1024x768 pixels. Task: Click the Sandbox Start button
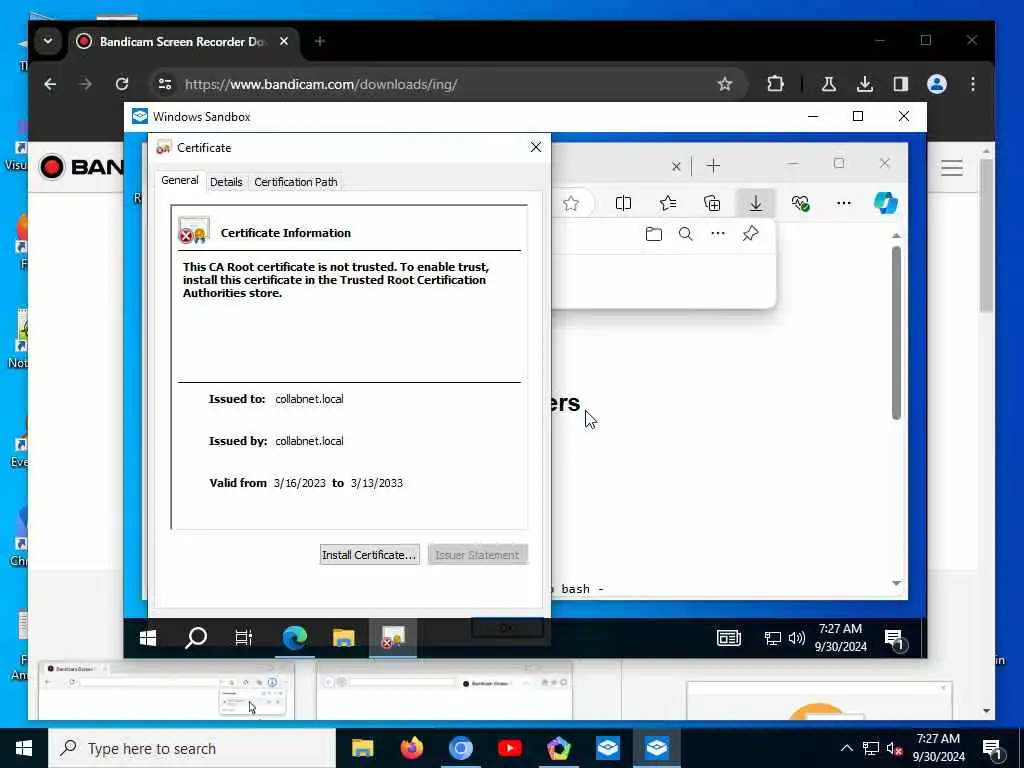coord(148,638)
